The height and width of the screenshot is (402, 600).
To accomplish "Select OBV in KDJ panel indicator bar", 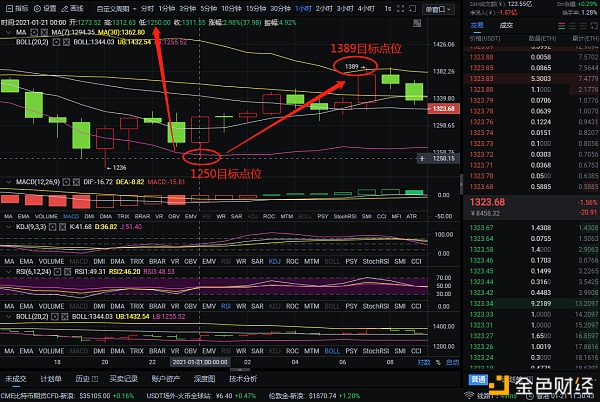I will tap(191, 262).
